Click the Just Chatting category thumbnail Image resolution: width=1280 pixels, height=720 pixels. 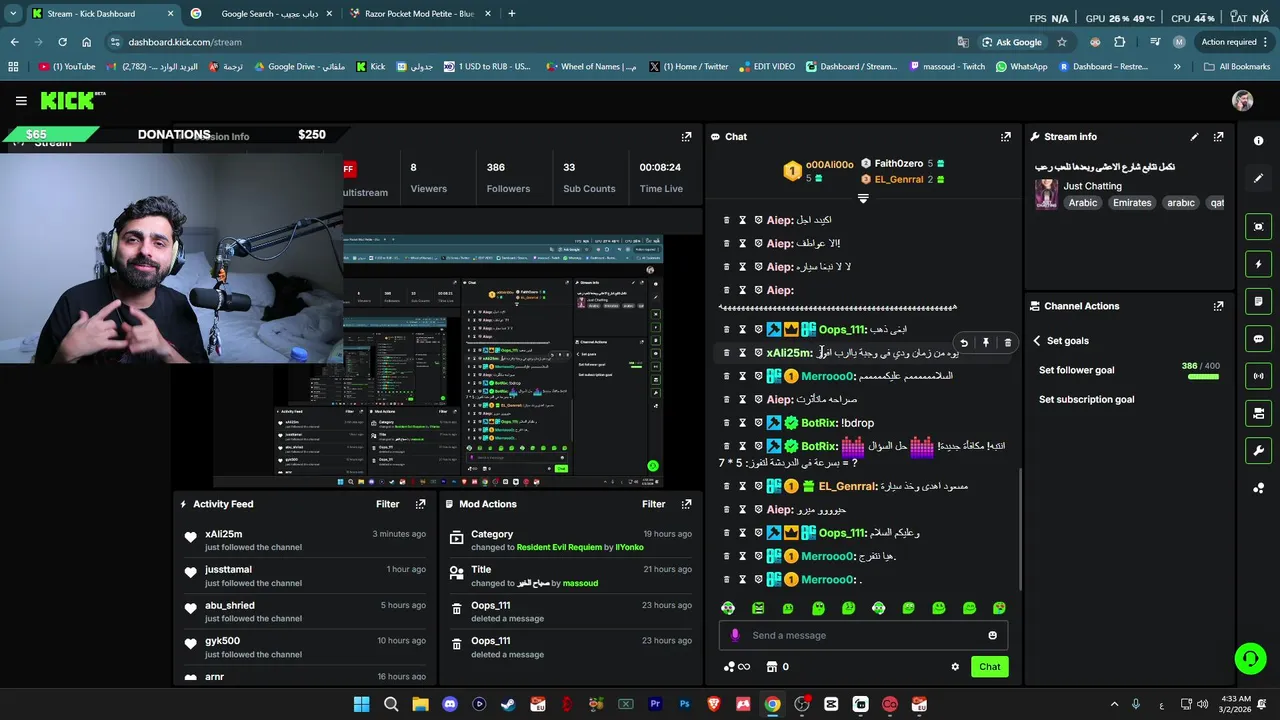pyautogui.click(x=1046, y=194)
